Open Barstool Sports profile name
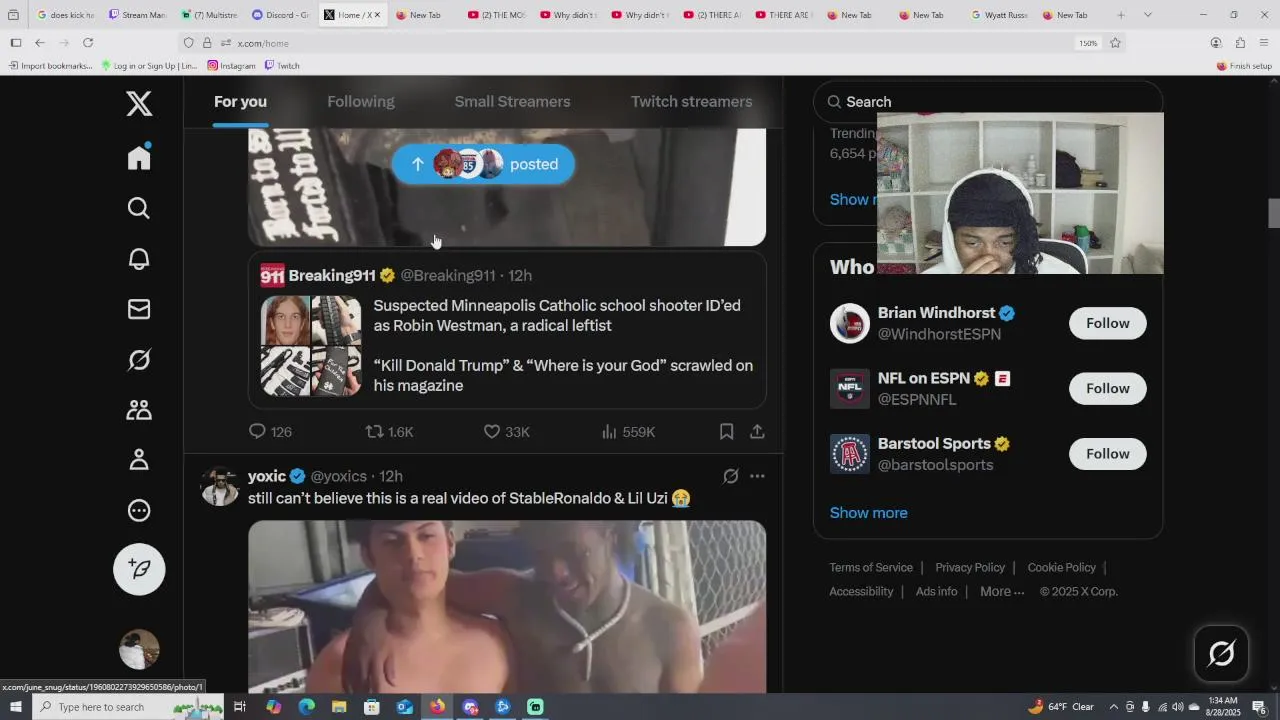The height and width of the screenshot is (720, 1280). [x=934, y=444]
